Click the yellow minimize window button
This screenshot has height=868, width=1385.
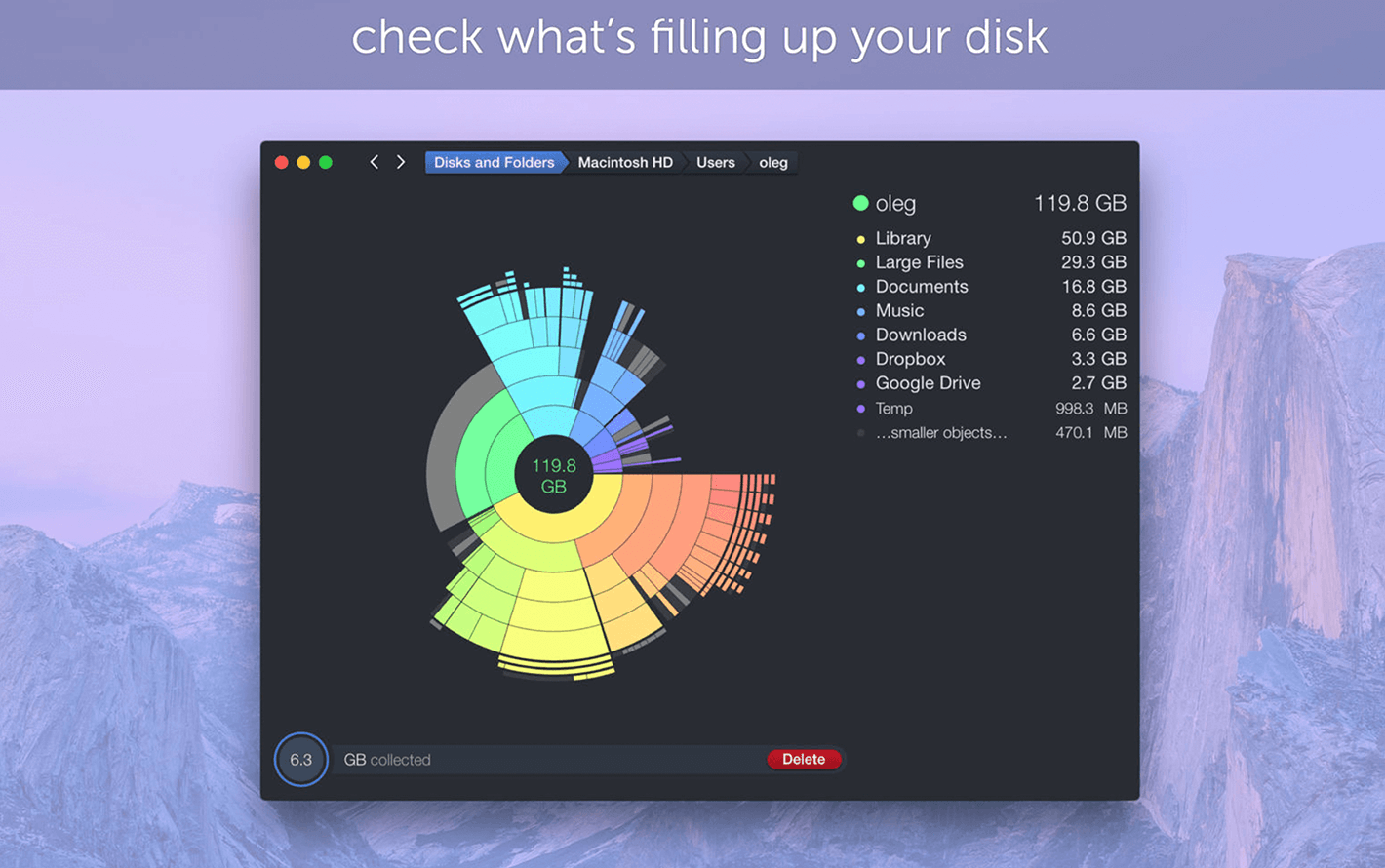coord(303,162)
